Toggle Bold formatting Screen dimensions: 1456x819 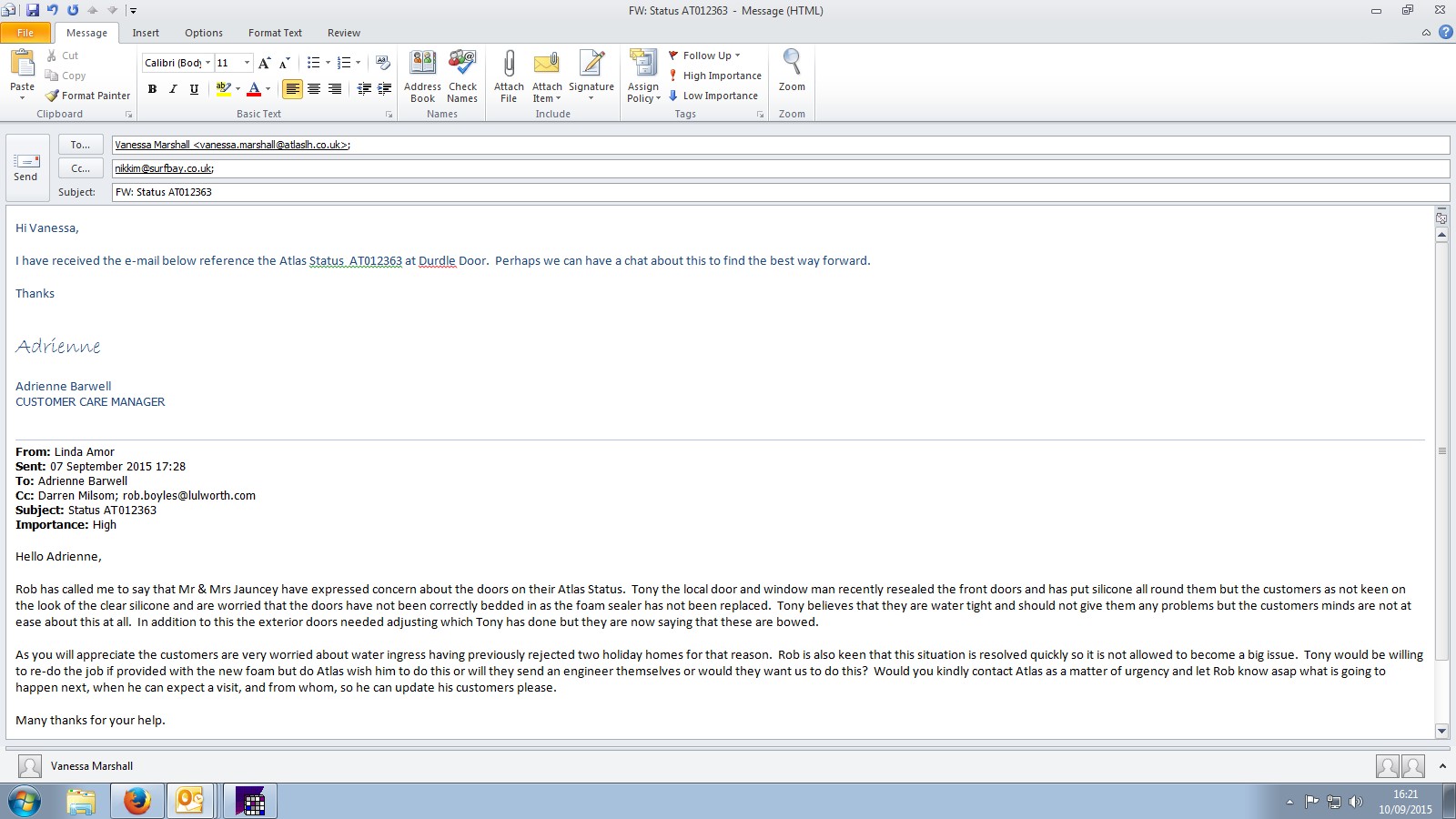[152, 89]
